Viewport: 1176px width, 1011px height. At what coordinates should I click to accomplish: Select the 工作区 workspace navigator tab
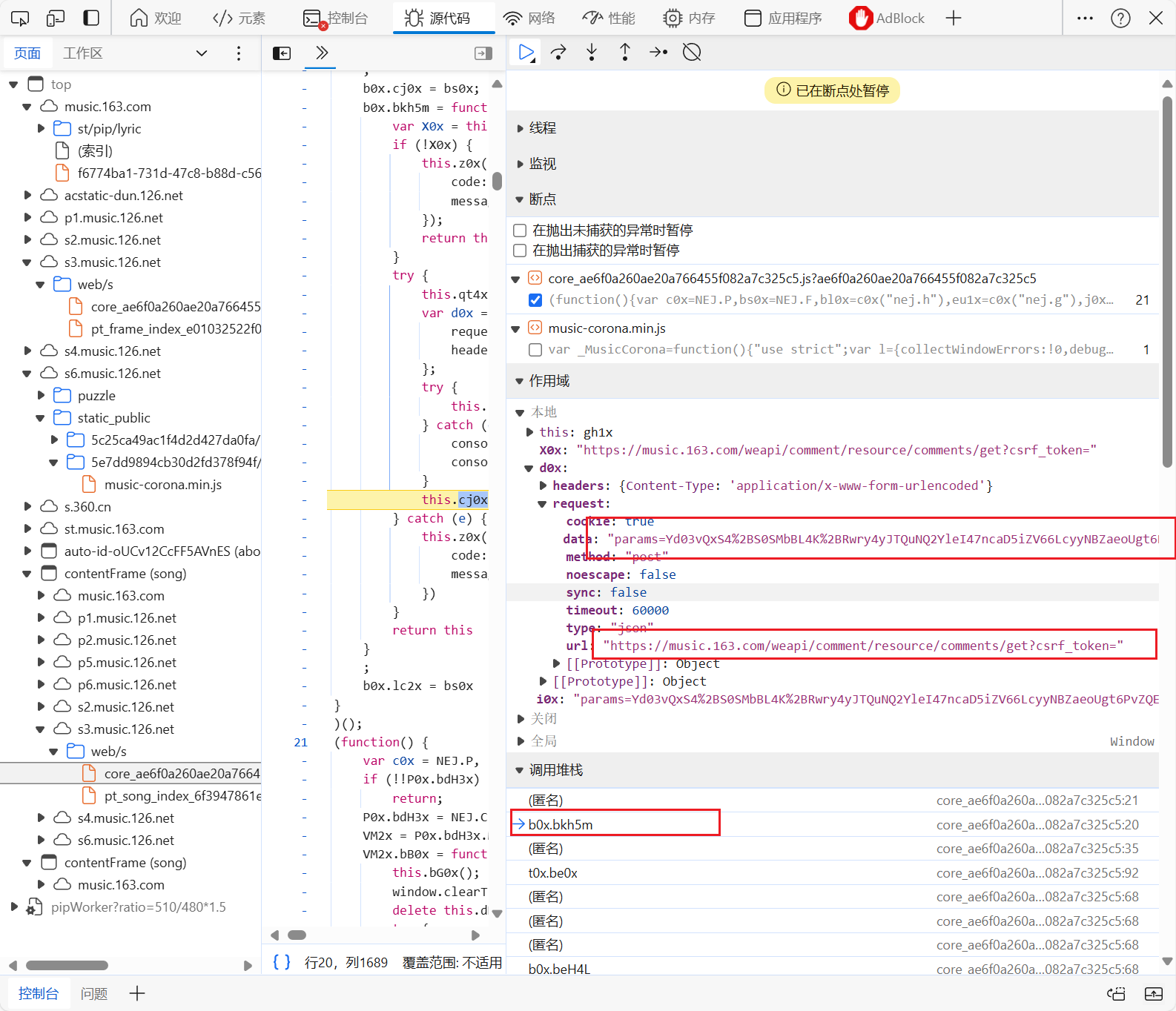(83, 53)
